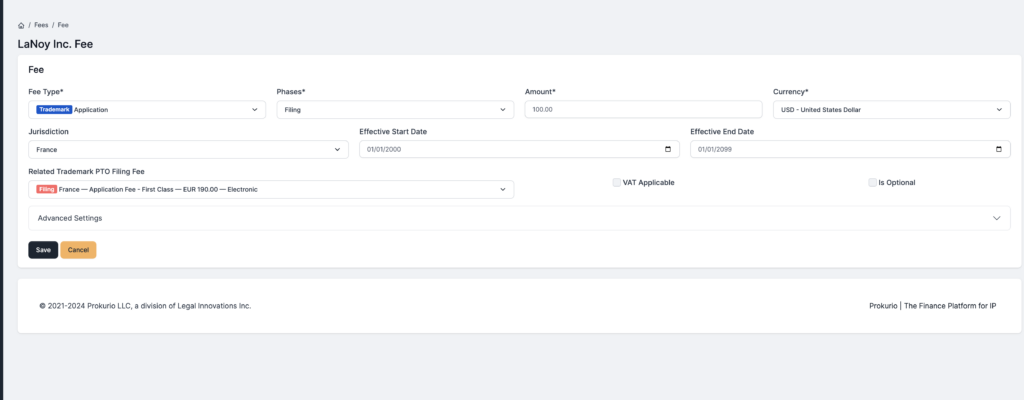Image resolution: width=1024 pixels, height=400 pixels.
Task: Click 'The Finance Platform for IP' footer text
Action: pyautogui.click(x=950, y=306)
